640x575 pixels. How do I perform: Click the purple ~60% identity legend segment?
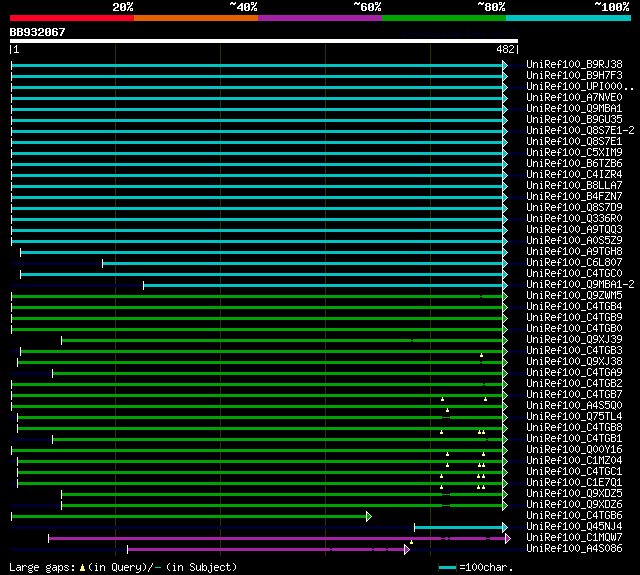pos(320,18)
